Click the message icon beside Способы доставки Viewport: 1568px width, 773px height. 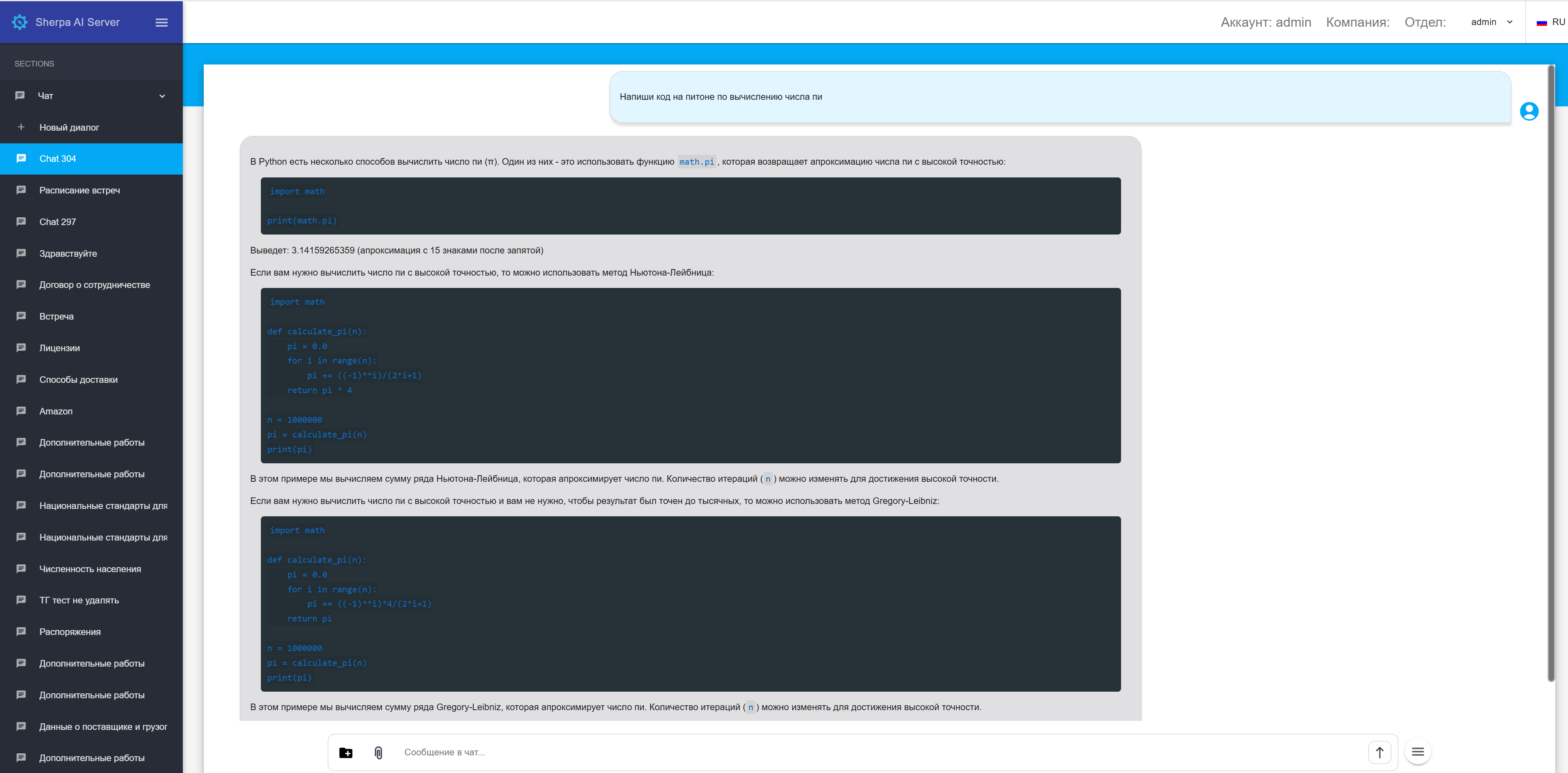point(21,379)
